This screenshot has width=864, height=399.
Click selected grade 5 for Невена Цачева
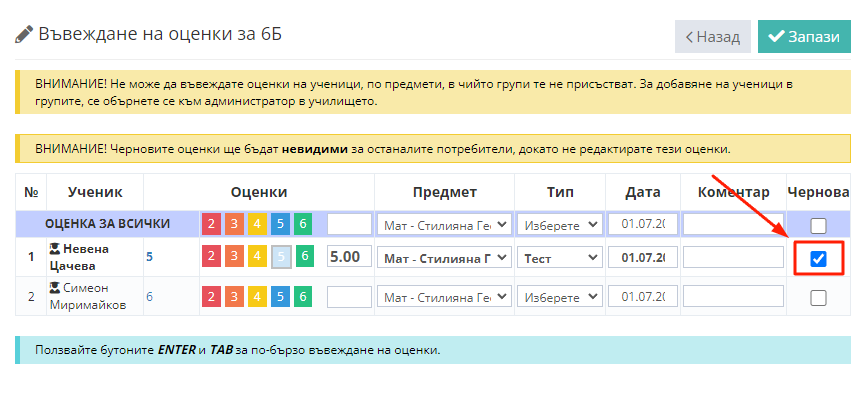pyautogui.click(x=281, y=257)
